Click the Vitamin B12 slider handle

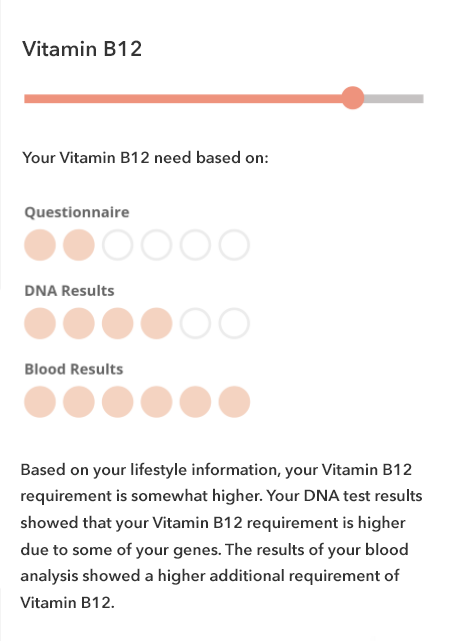(x=352, y=98)
